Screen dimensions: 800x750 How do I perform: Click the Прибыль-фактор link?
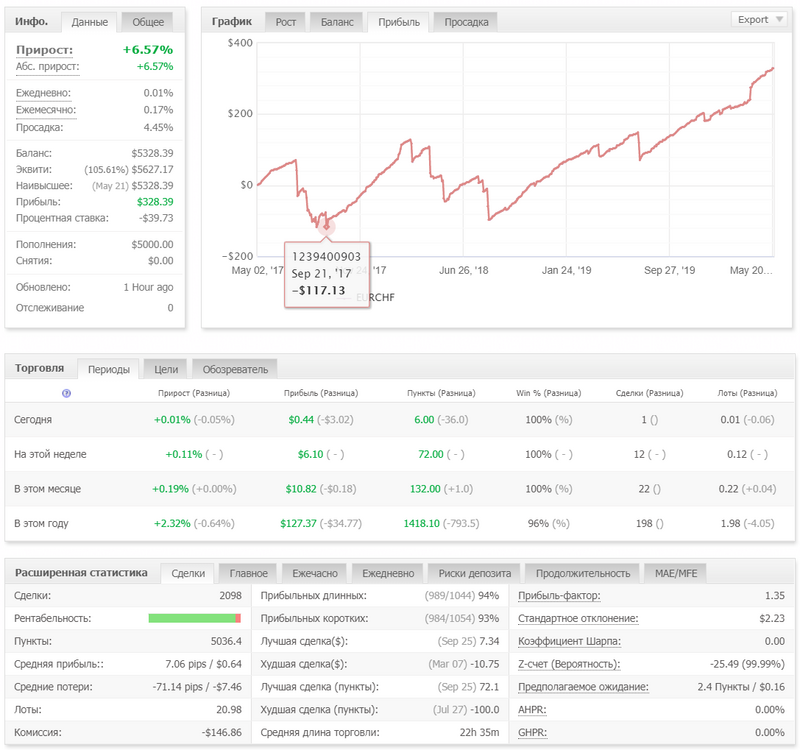tap(559, 596)
